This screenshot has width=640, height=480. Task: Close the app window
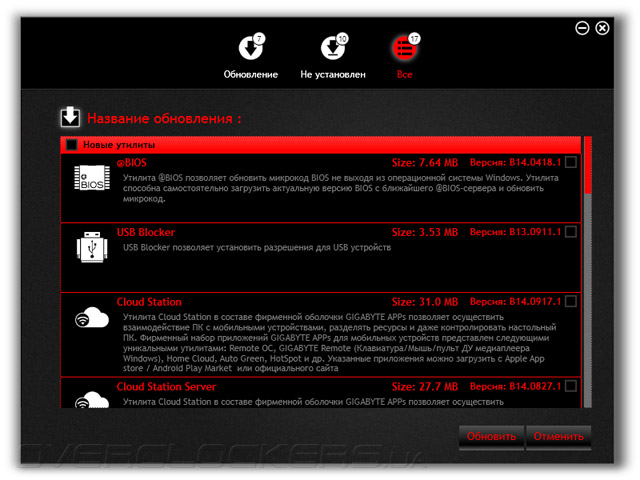tap(602, 28)
